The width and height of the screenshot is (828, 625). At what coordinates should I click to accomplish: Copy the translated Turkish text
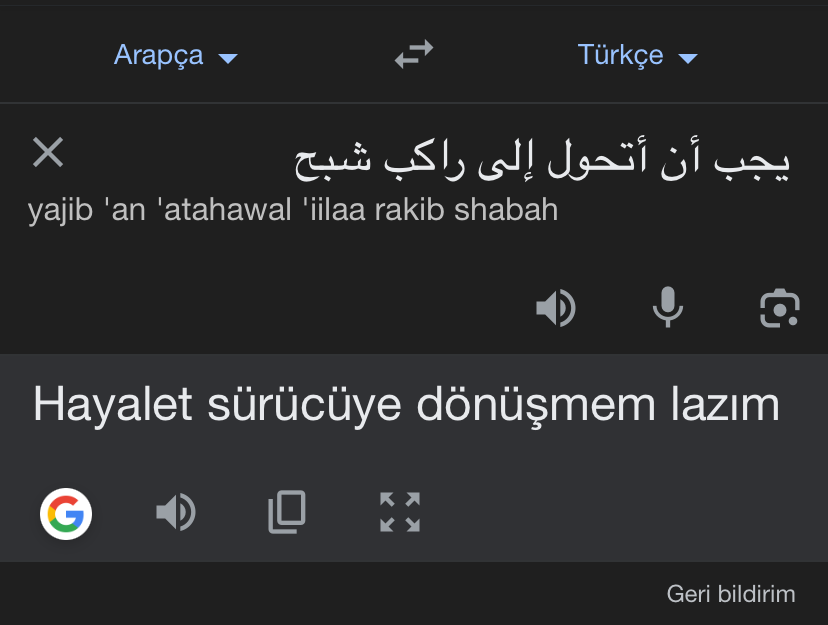287,513
